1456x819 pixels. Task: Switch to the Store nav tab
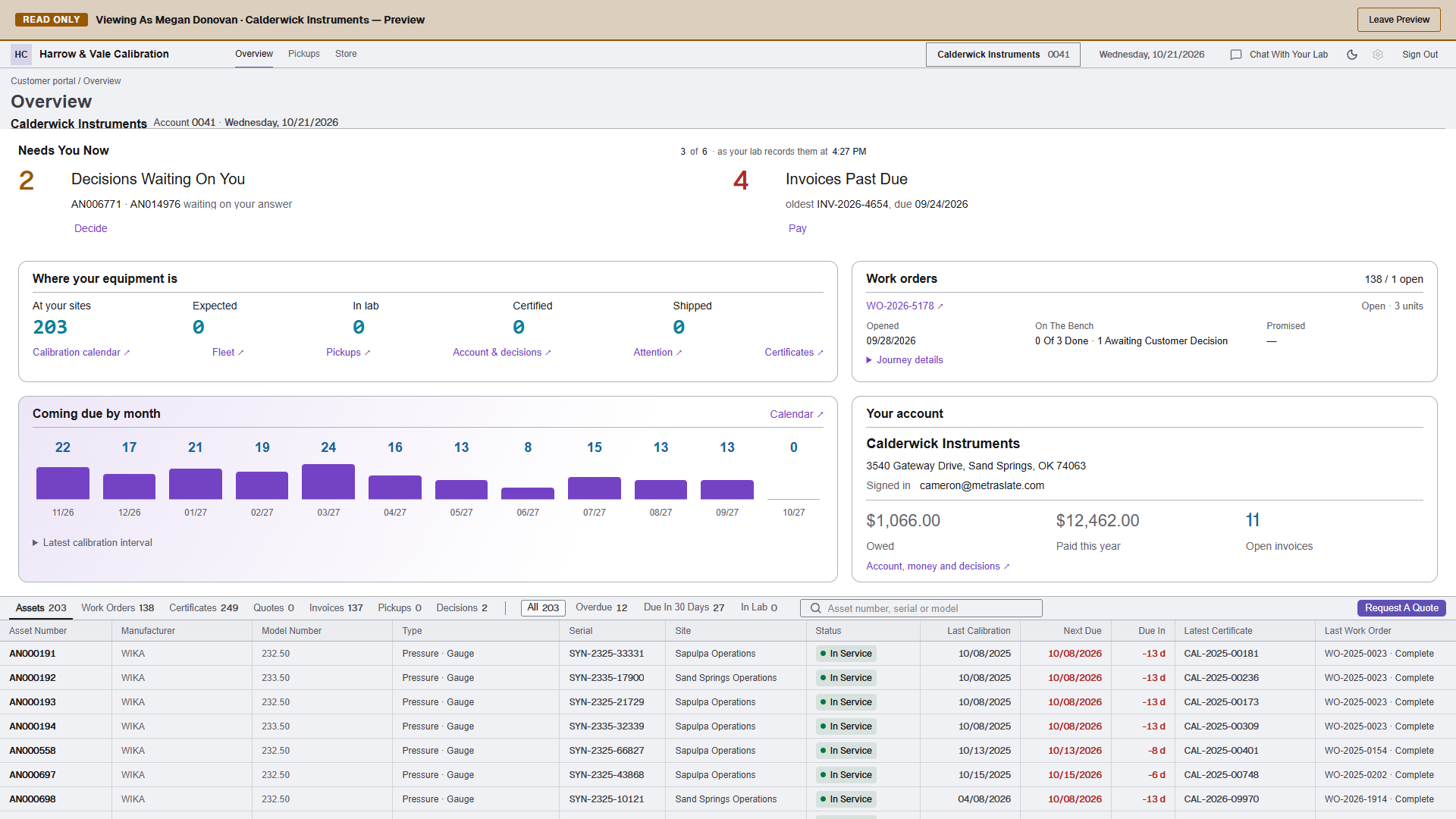pyautogui.click(x=346, y=54)
